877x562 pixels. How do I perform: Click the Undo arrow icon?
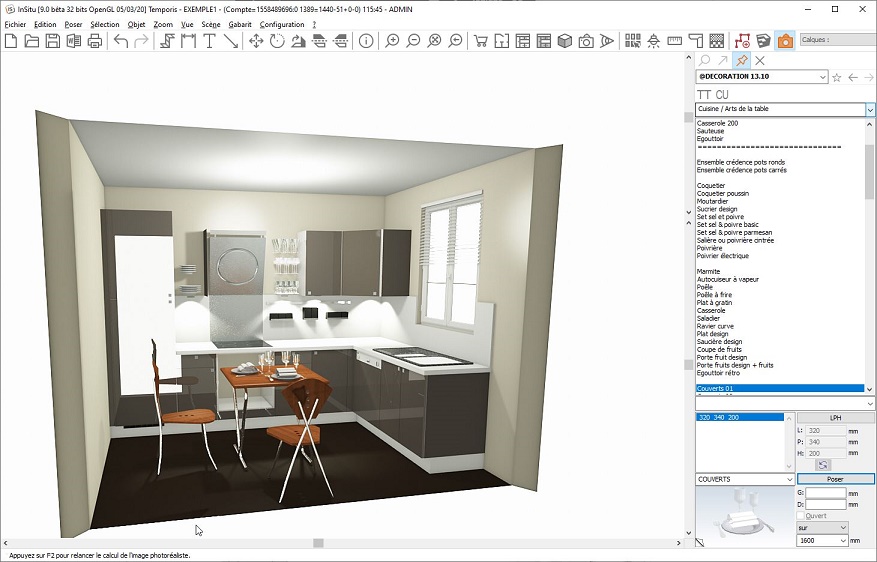121,41
